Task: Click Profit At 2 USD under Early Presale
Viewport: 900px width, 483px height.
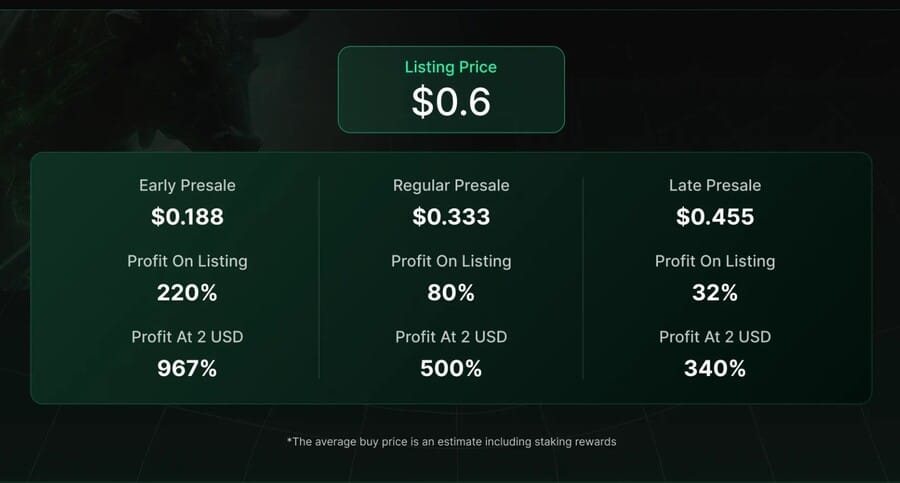Action: (x=187, y=337)
